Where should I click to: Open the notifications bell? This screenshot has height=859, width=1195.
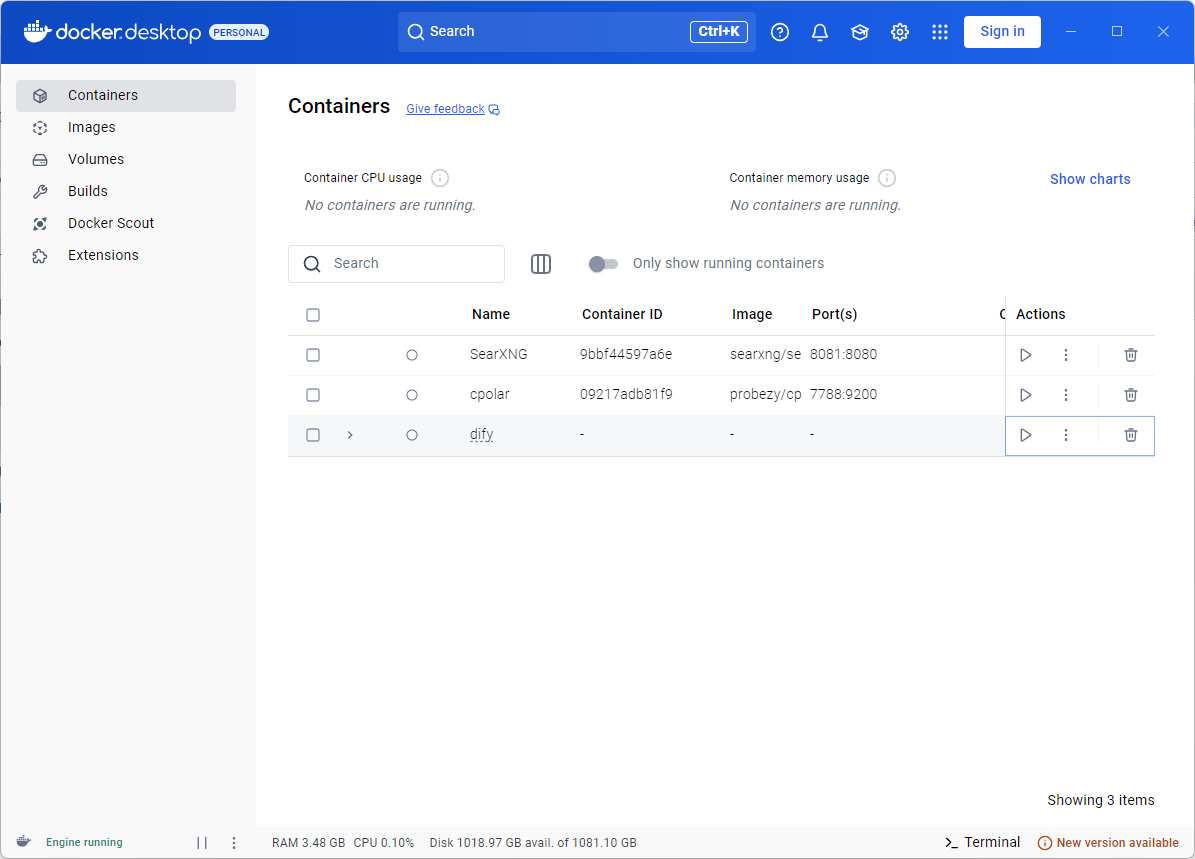pos(820,32)
